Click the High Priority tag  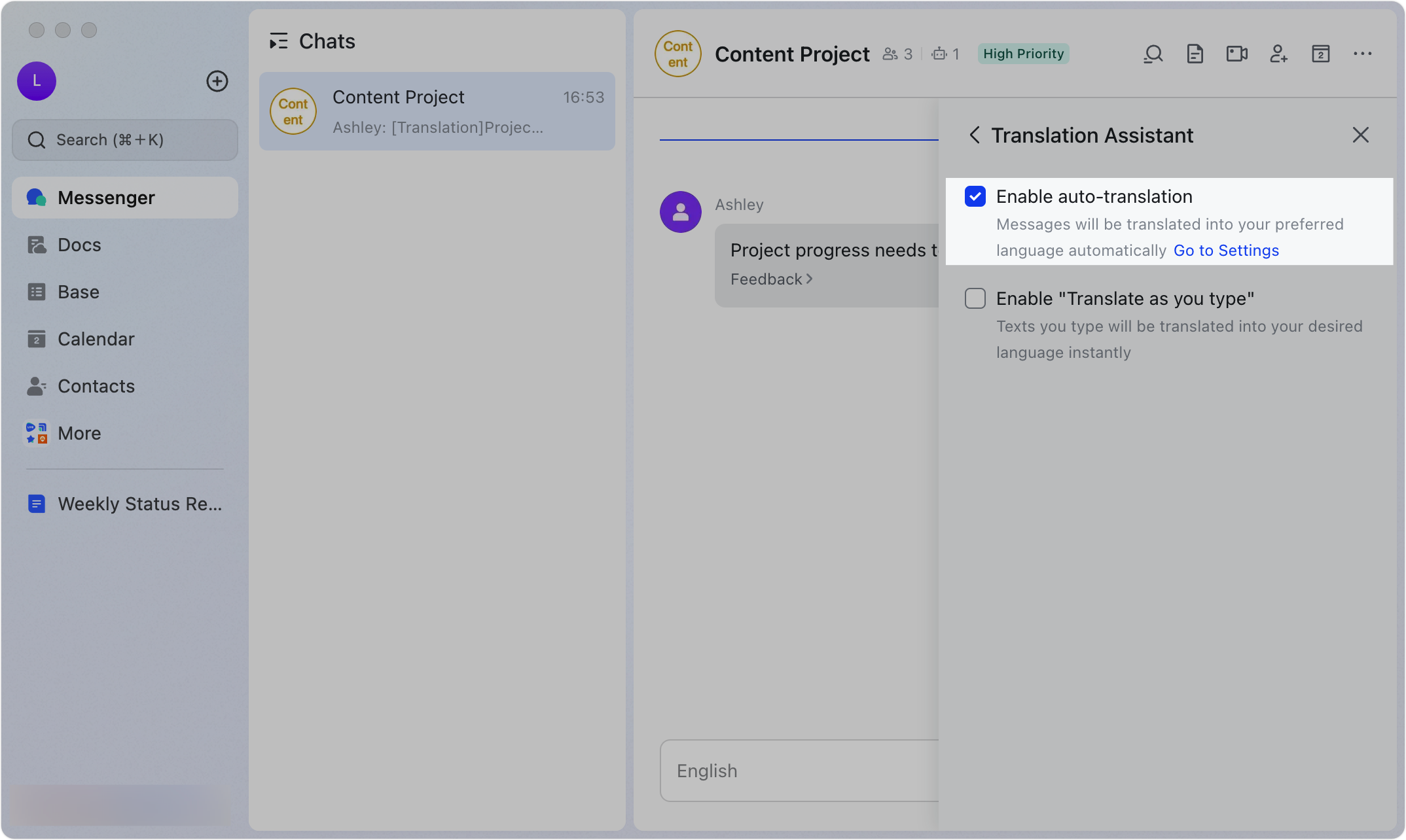[1023, 54]
